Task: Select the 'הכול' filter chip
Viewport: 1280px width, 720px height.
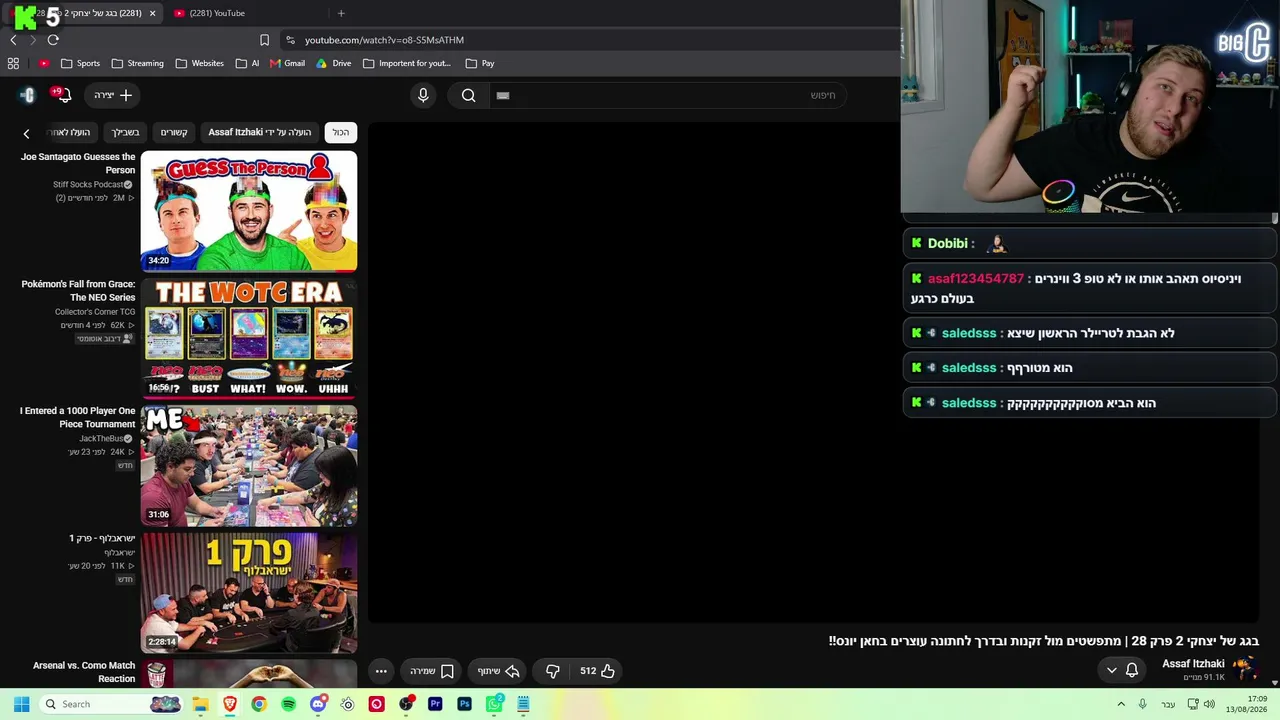Action: [x=341, y=132]
